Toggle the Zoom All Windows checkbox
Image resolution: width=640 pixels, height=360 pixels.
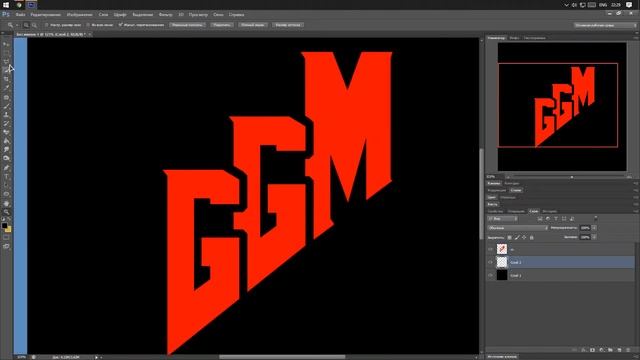click(88, 25)
